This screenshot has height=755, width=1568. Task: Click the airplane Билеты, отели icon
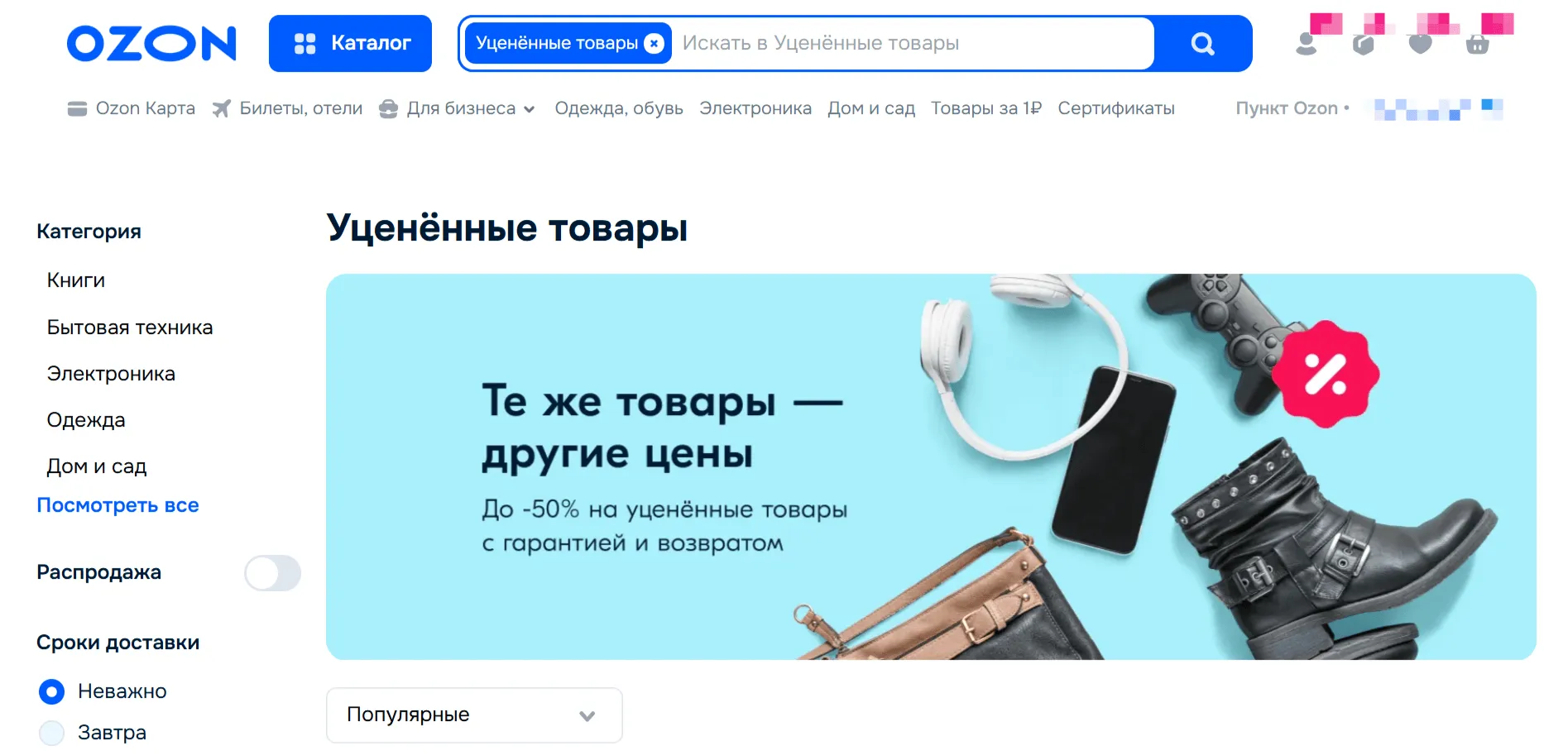pos(221,108)
